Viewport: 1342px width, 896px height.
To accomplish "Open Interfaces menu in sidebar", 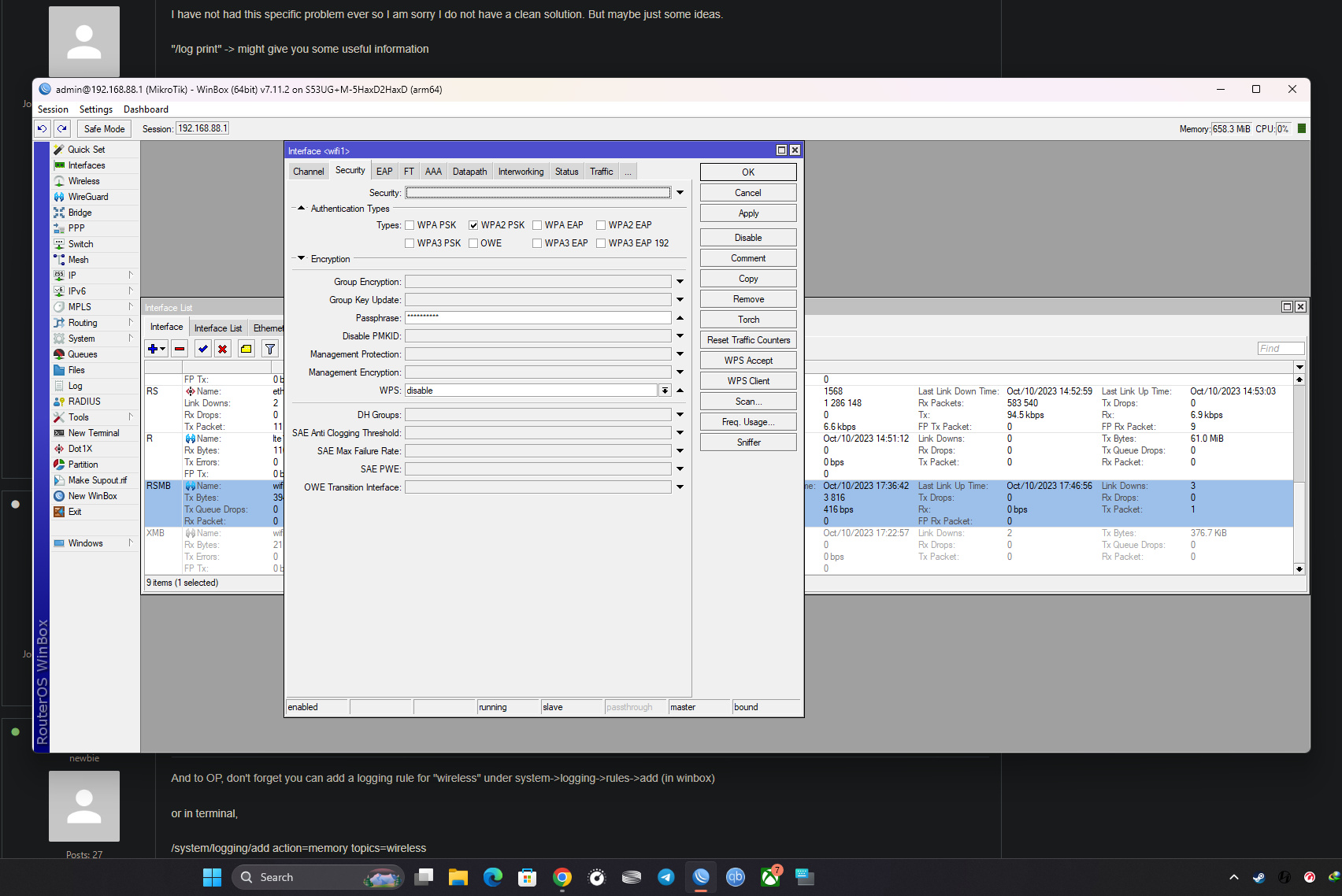I will click(87, 165).
